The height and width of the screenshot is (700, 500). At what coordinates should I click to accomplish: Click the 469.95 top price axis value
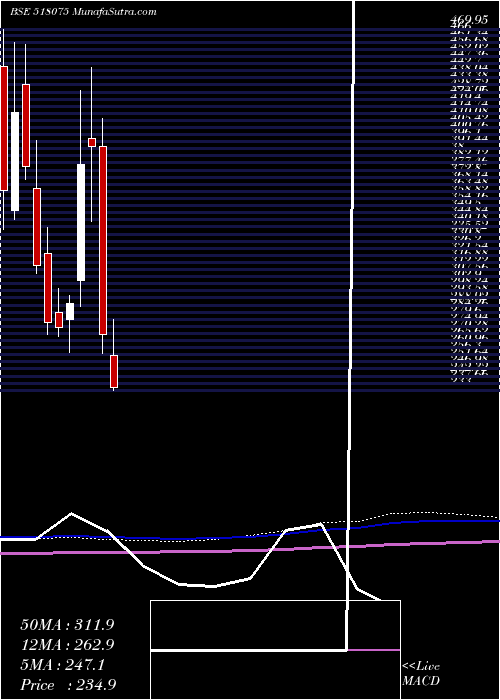click(x=469, y=20)
